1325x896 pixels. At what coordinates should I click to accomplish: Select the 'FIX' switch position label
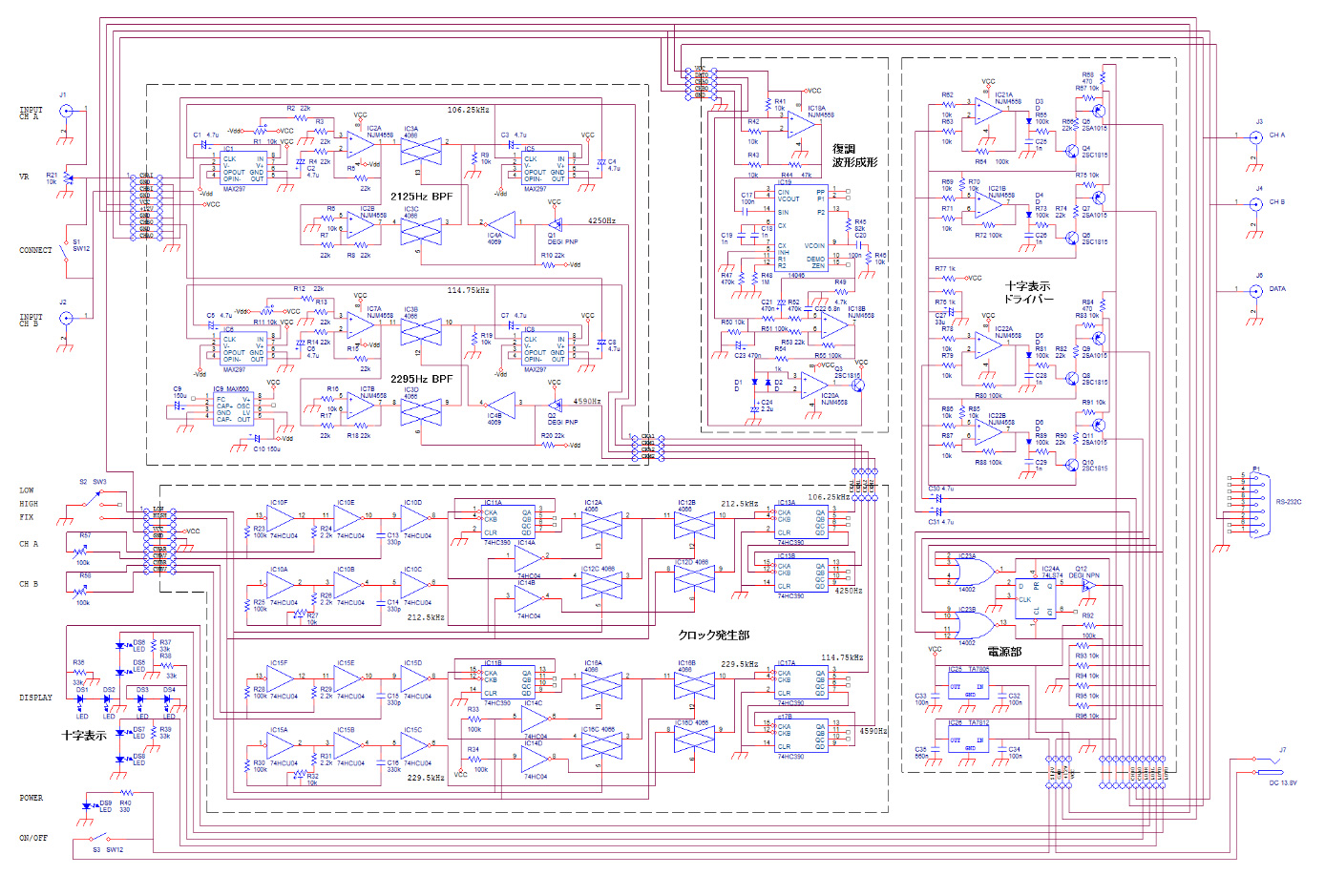[x=27, y=517]
